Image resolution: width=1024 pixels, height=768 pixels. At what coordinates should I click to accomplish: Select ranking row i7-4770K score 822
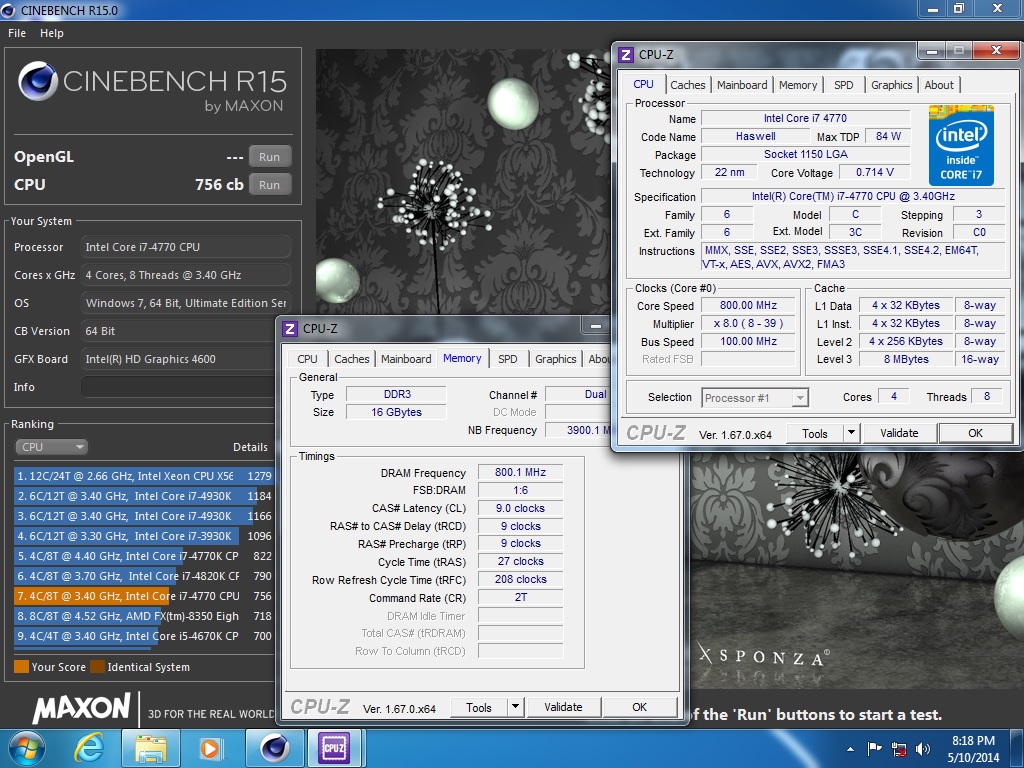pos(143,556)
